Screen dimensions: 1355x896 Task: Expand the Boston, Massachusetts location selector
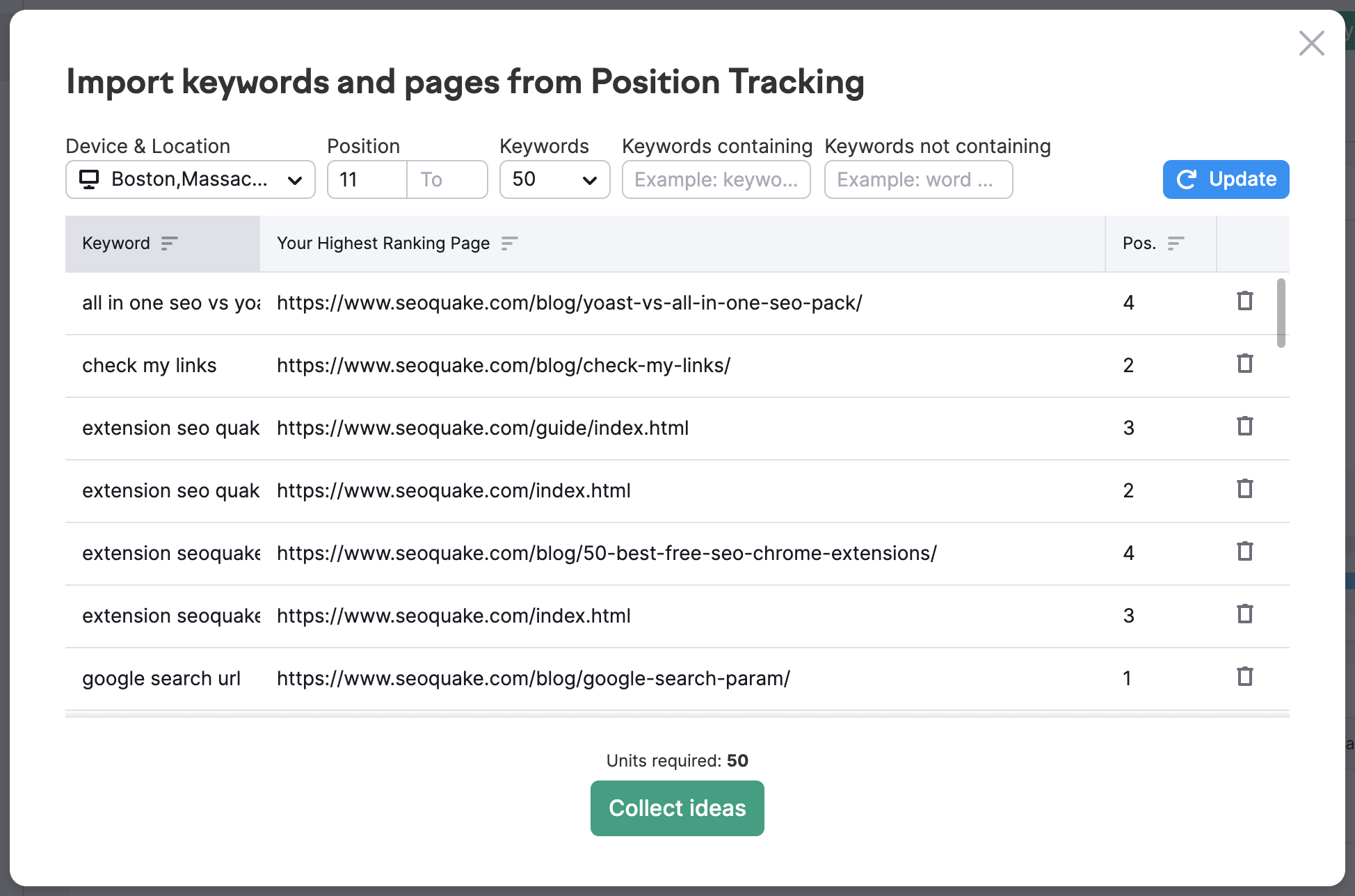190,179
